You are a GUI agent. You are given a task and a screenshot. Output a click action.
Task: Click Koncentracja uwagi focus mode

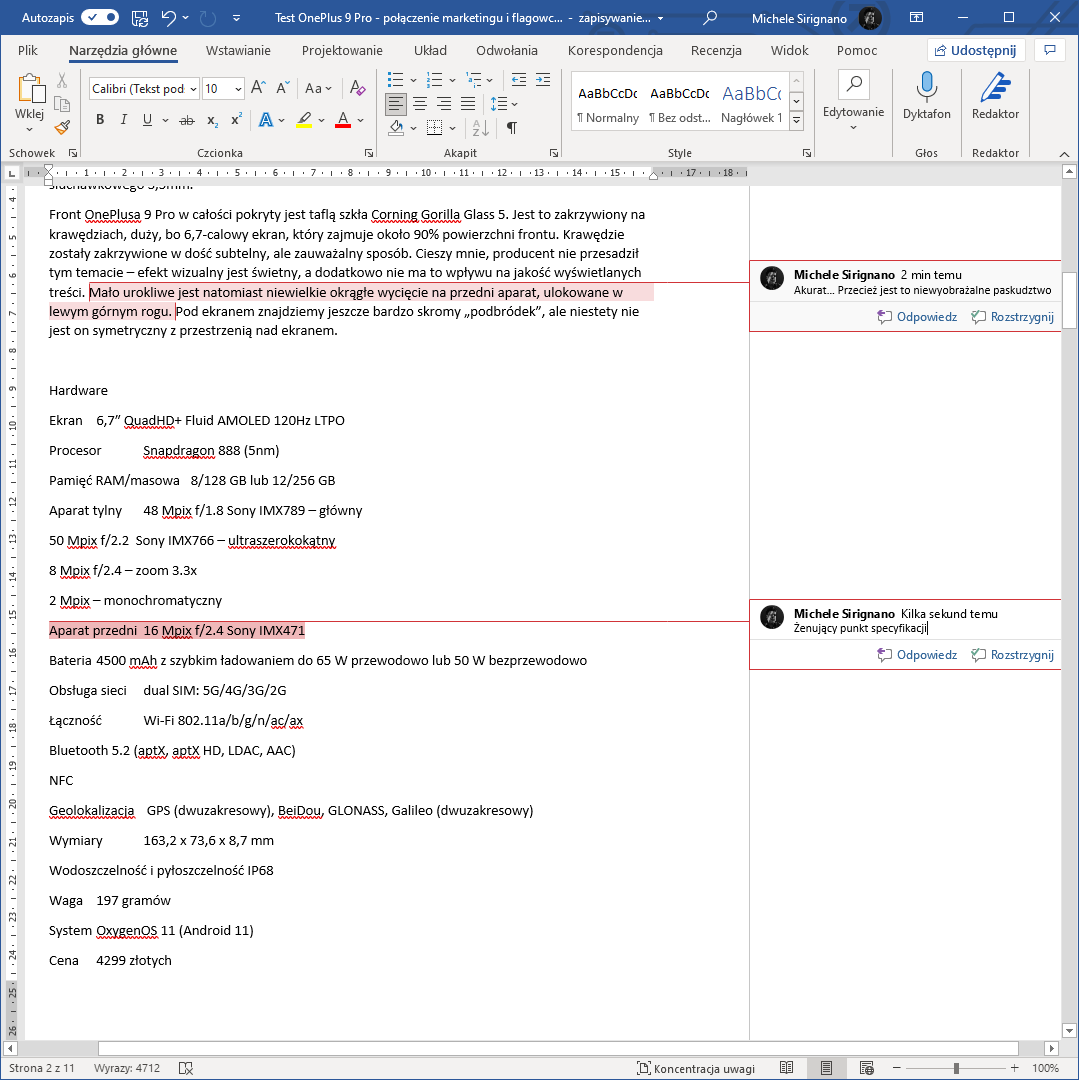695,1068
